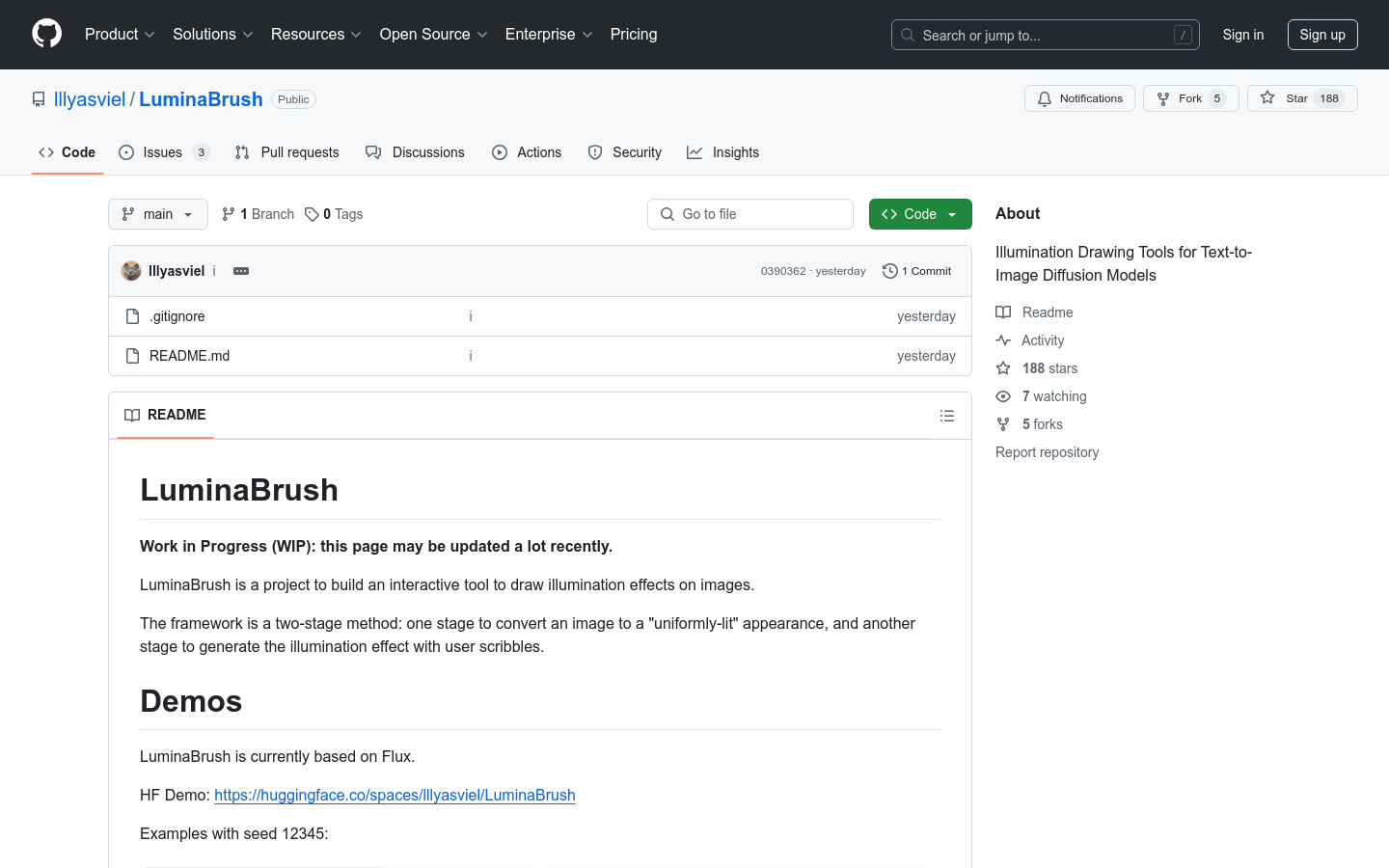Viewport: 1389px width, 868px height.
Task: Click the star icon next to 188 stars
Action: tap(1003, 368)
